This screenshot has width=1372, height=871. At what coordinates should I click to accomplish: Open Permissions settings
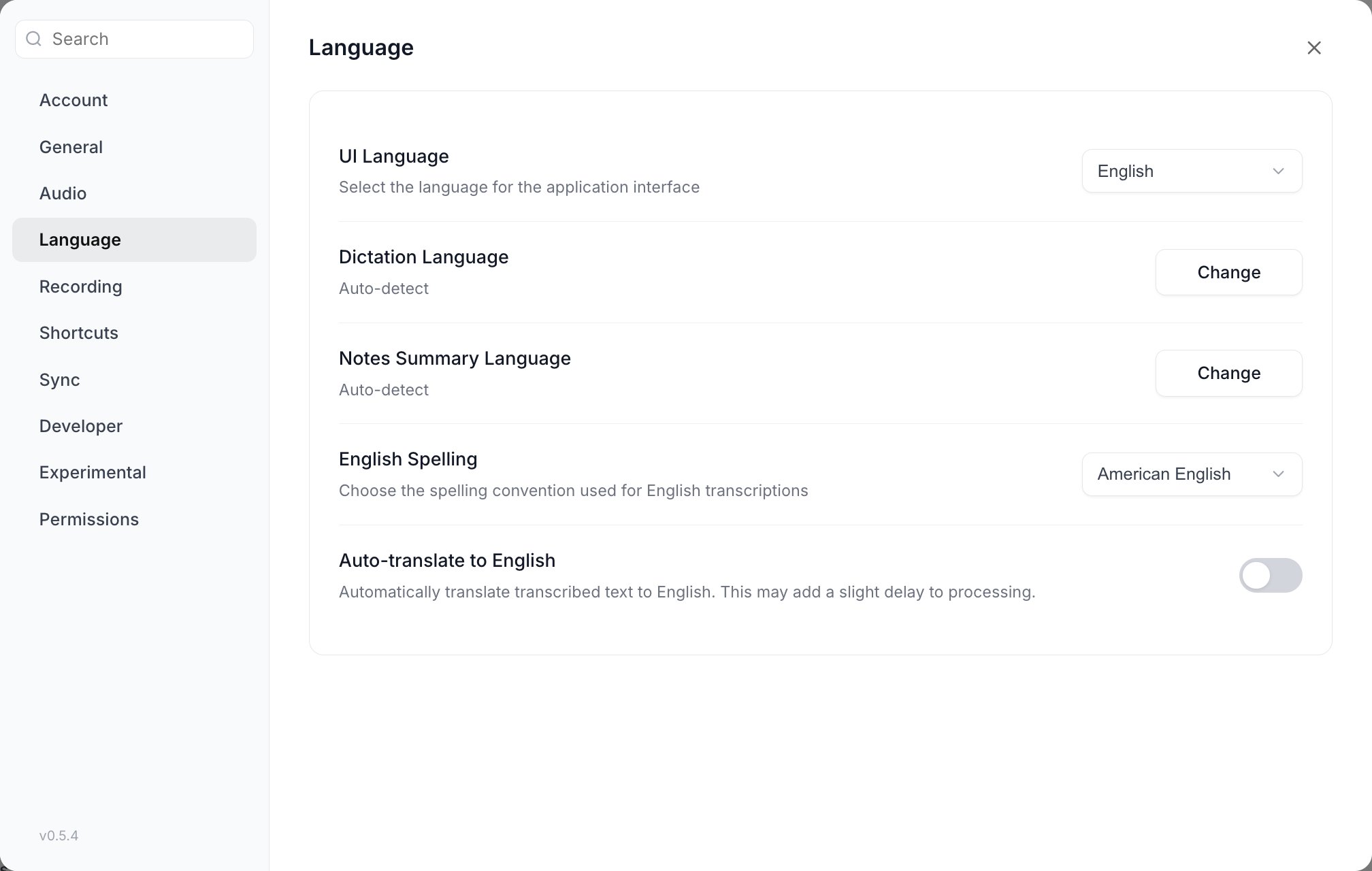click(x=134, y=519)
